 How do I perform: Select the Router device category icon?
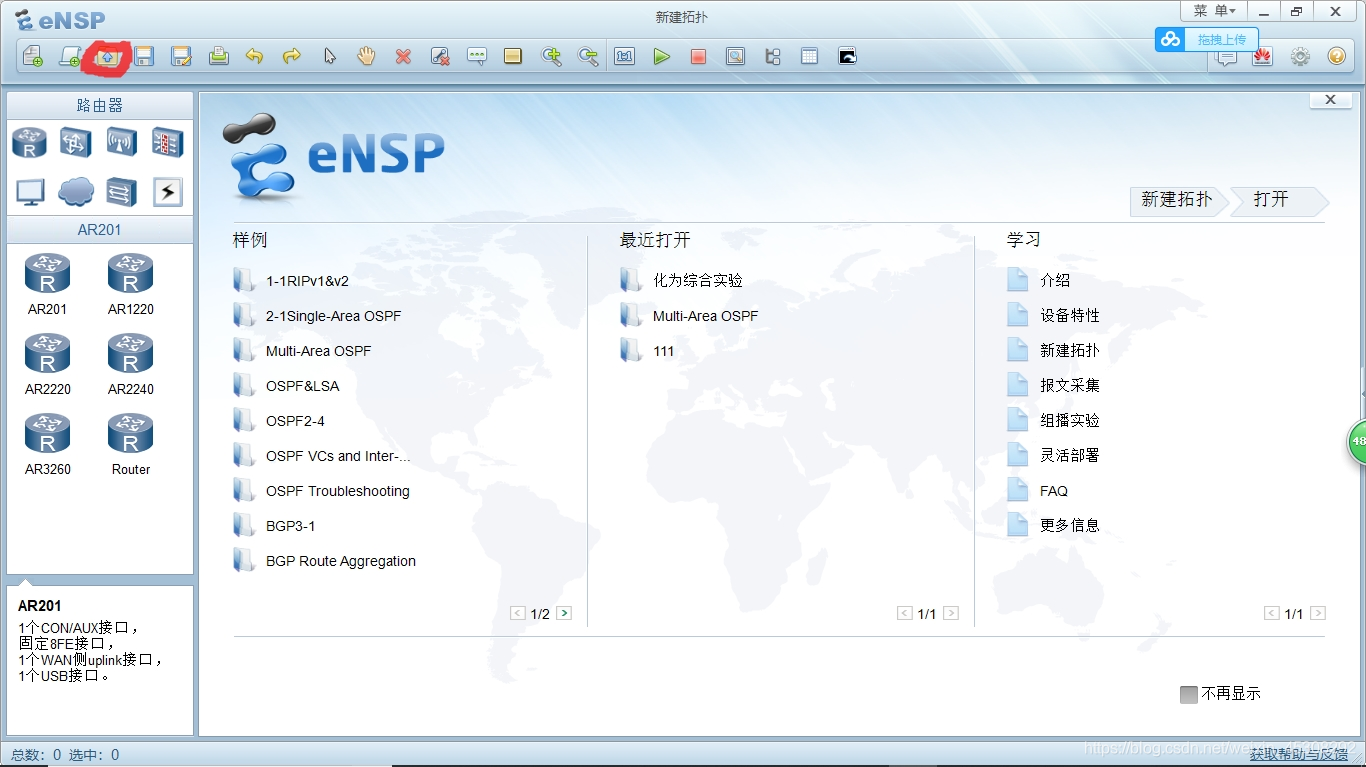30,143
